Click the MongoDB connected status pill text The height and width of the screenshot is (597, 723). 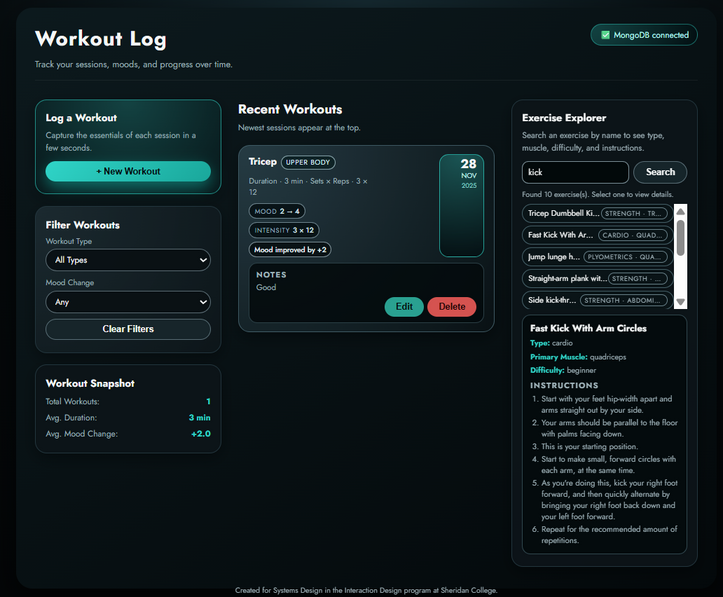pos(651,35)
